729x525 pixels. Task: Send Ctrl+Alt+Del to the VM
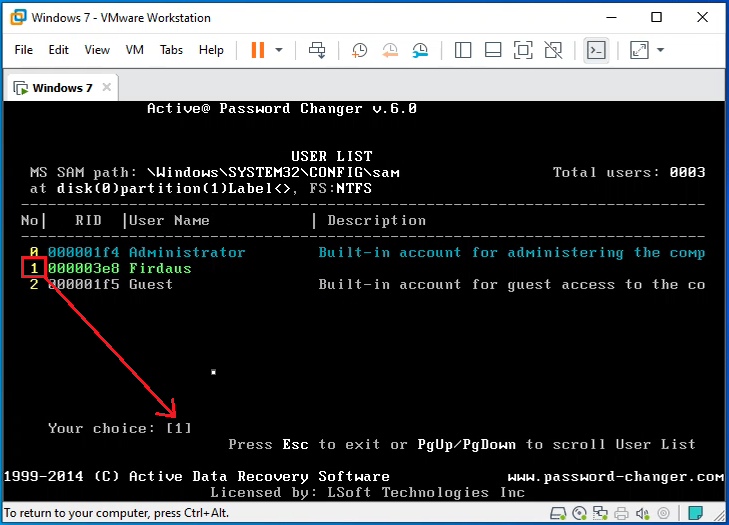[x=318, y=50]
